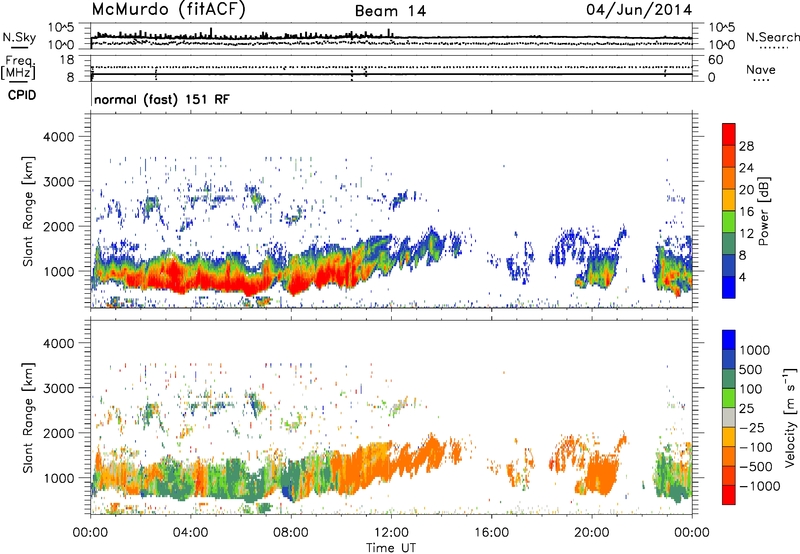Click the "24" value on Power colorbar
Viewport: 800px width, 554px height.
(746, 168)
